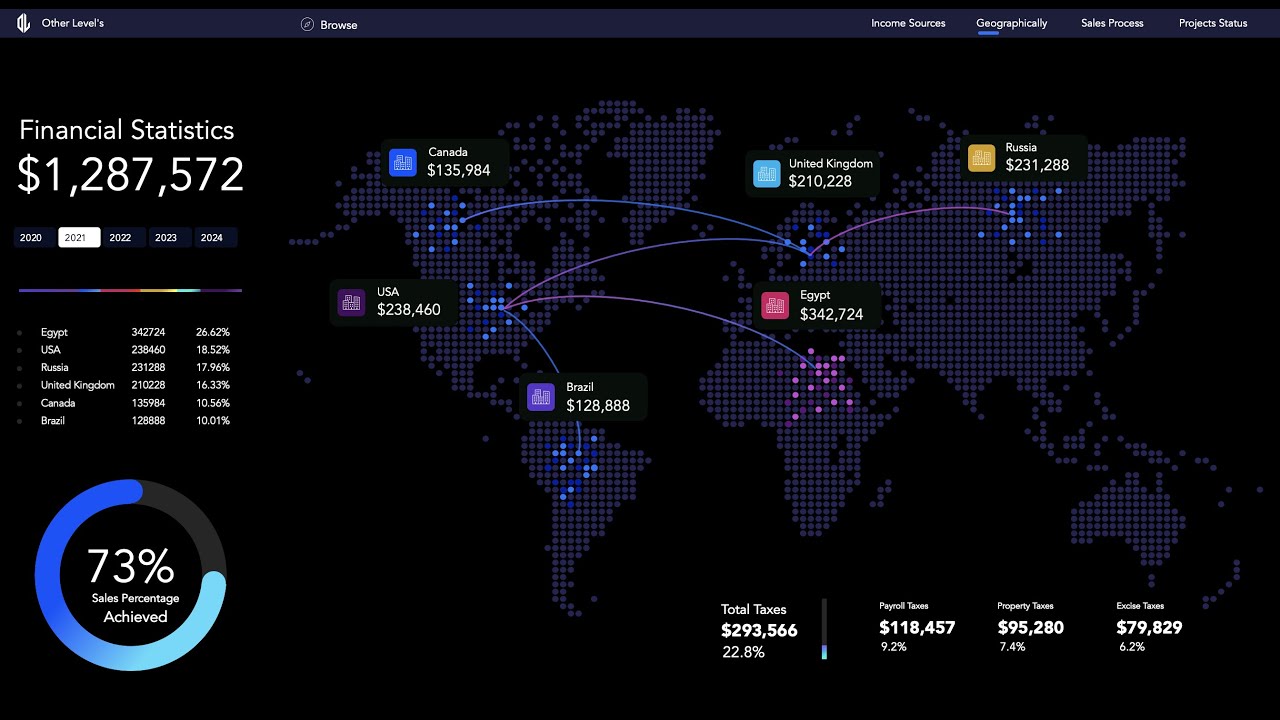The image size is (1280, 720).
Task: Click the USA building icon
Action: tap(351, 302)
